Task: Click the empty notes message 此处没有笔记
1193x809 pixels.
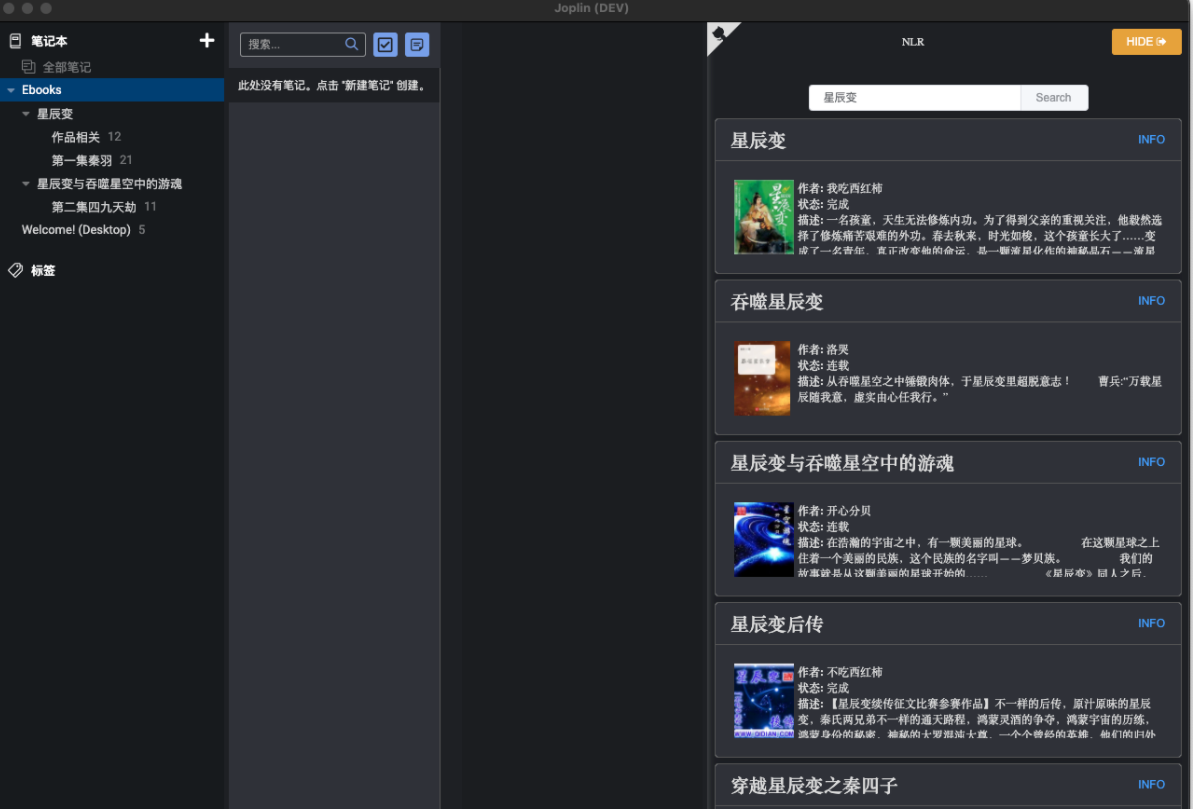Action: click(x=332, y=85)
